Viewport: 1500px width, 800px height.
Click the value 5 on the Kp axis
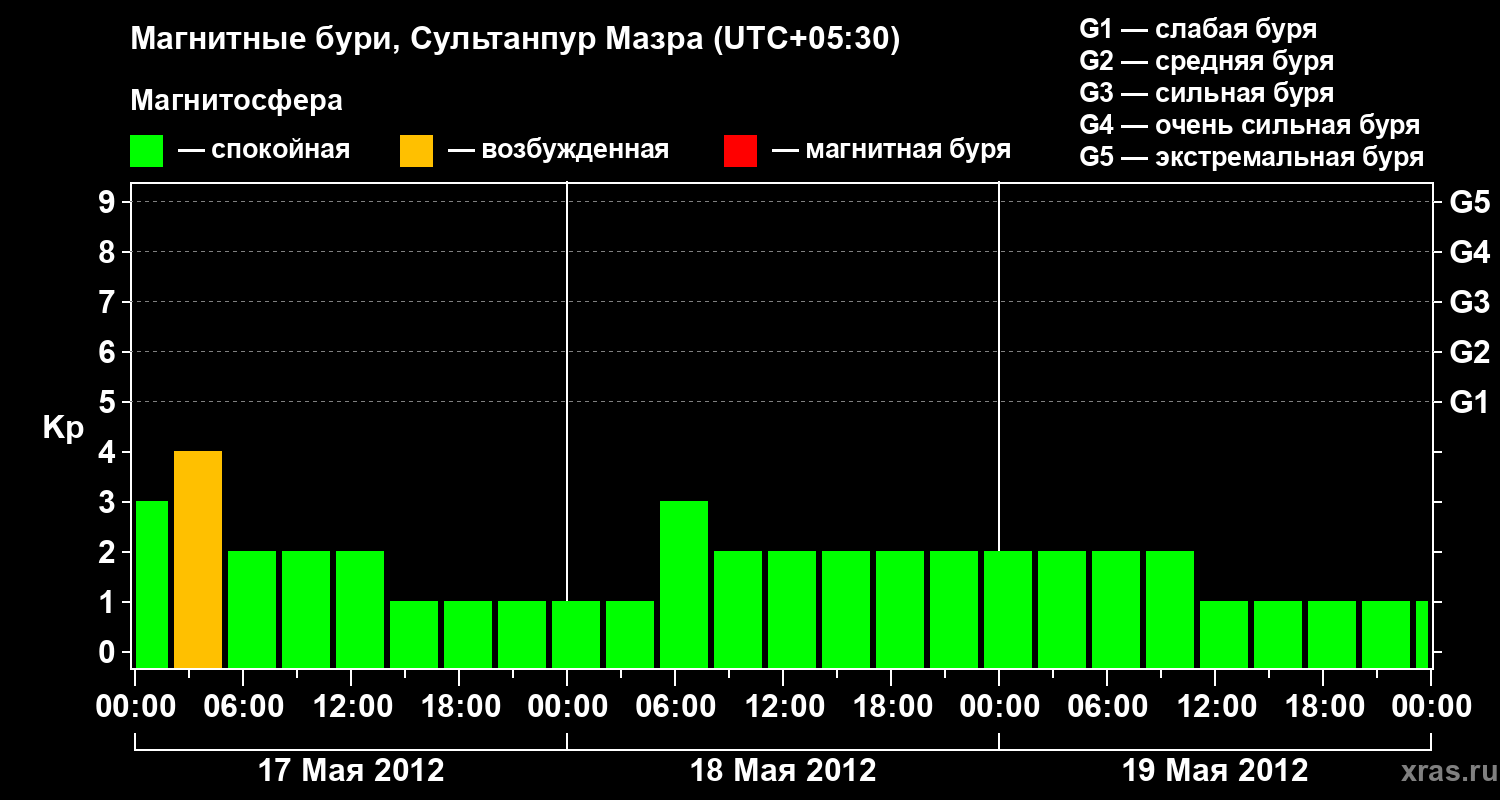tap(109, 402)
